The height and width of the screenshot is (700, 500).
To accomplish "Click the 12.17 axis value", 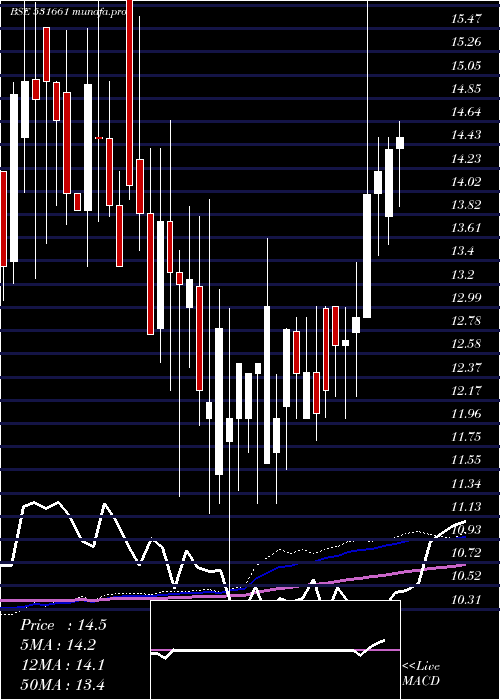I will tap(467, 391).
